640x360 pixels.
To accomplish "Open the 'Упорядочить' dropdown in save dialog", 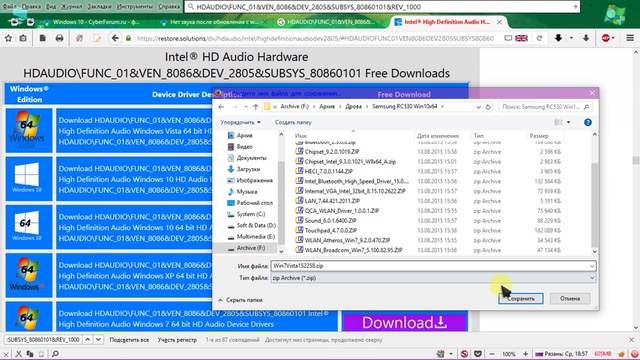I will click(240, 122).
